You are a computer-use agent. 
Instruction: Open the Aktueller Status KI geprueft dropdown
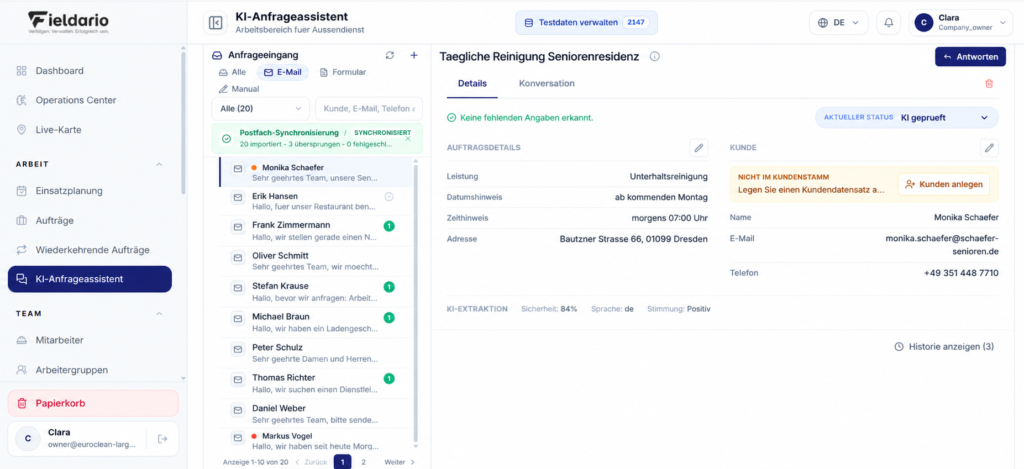[906, 118]
